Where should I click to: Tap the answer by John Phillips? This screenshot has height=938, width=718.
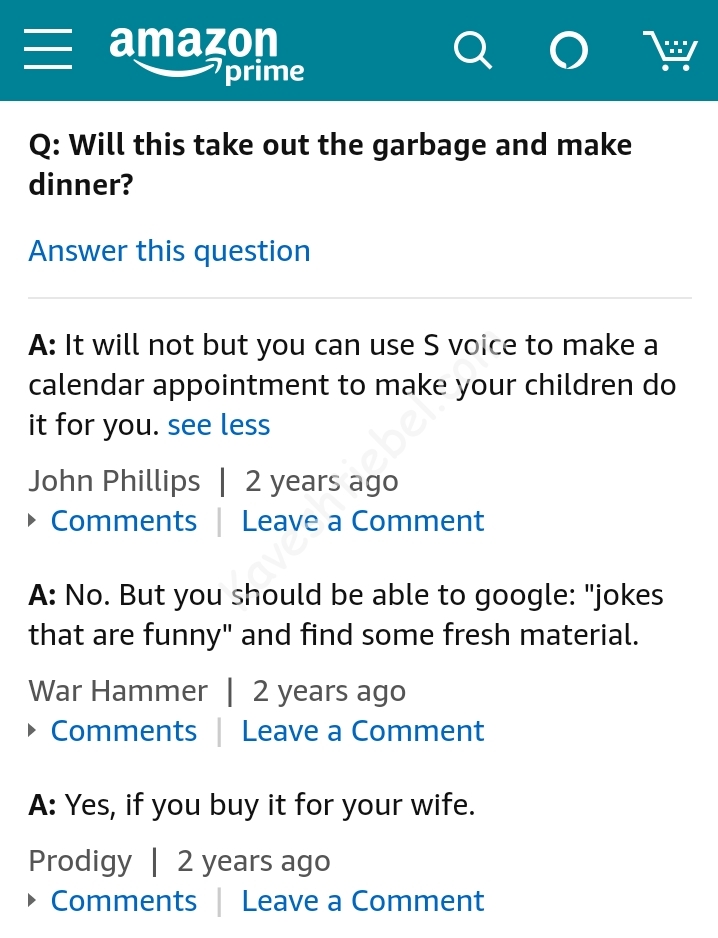[x=350, y=385]
